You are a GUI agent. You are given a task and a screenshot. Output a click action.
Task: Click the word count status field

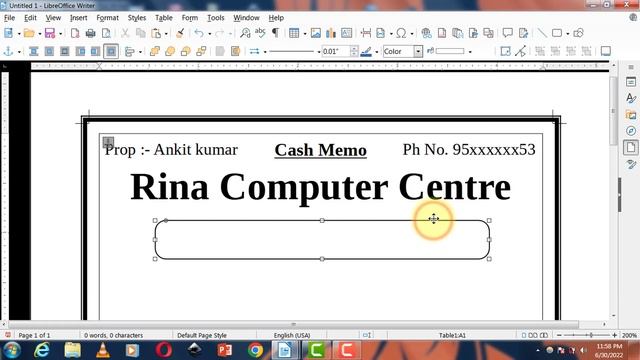[x=113, y=335]
